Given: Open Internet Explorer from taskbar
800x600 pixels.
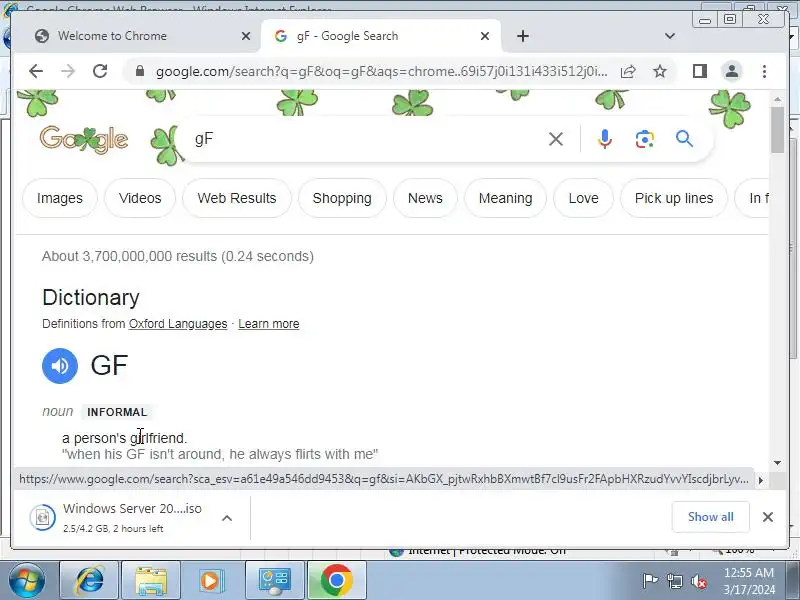Looking at the screenshot, I should 89,580.
